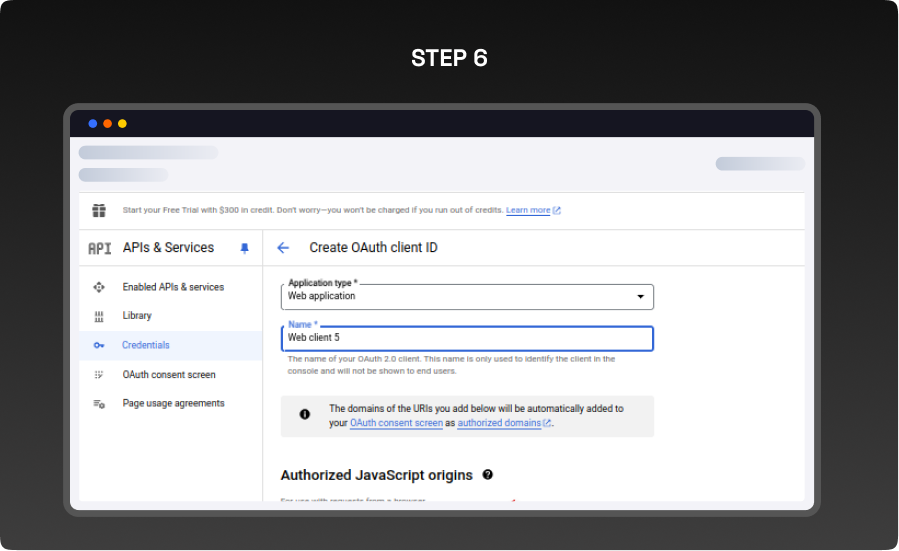Click the blue dot in window title bar
The image size is (899, 551).
point(93,124)
